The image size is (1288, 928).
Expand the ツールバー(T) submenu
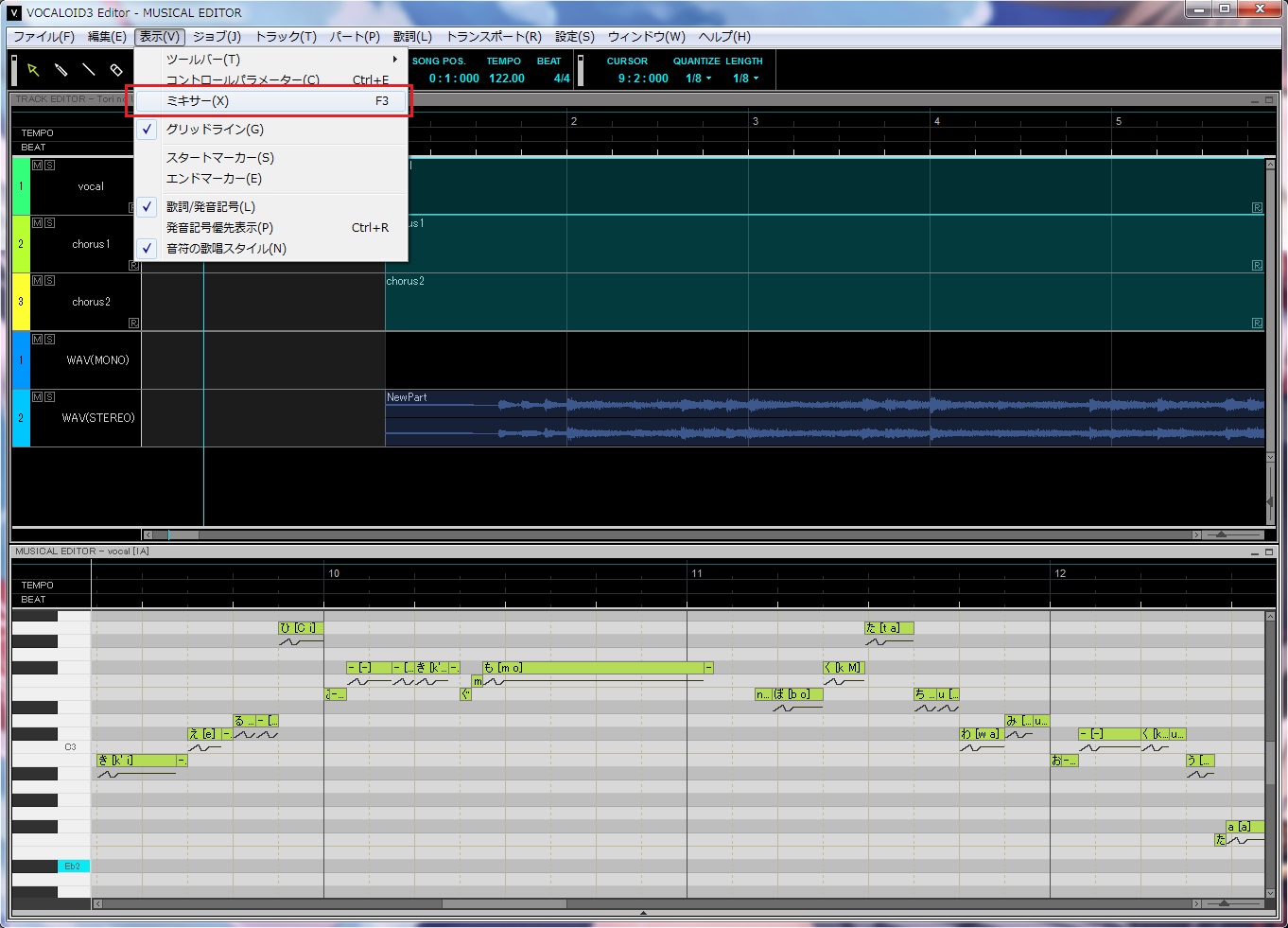[271, 60]
